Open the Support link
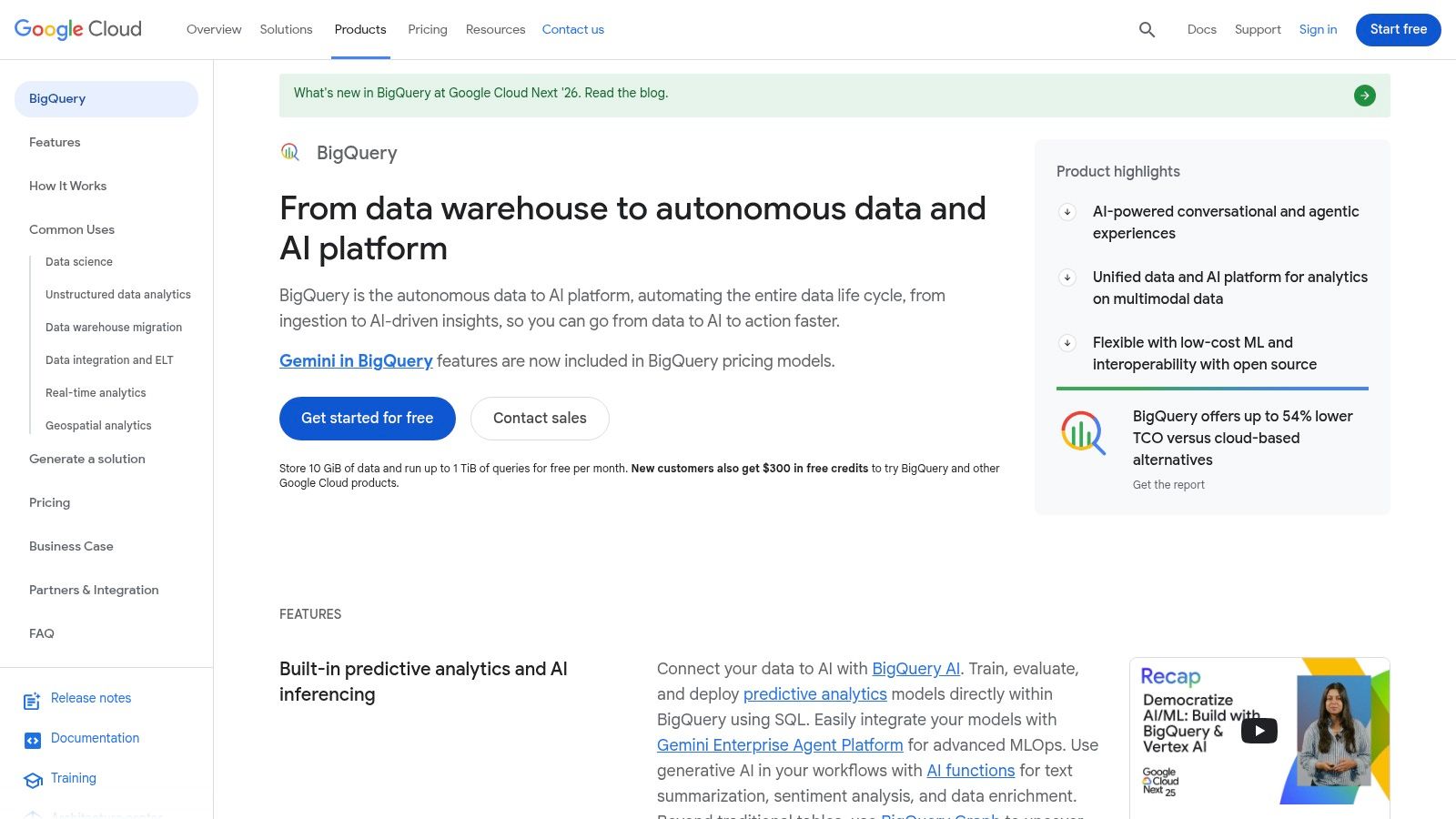Image resolution: width=1456 pixels, height=819 pixels. coord(1258,29)
